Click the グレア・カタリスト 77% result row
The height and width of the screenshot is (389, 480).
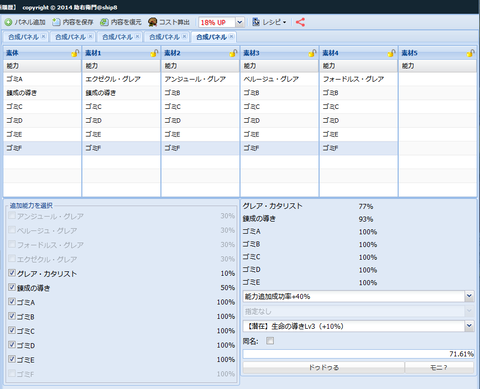358,206
